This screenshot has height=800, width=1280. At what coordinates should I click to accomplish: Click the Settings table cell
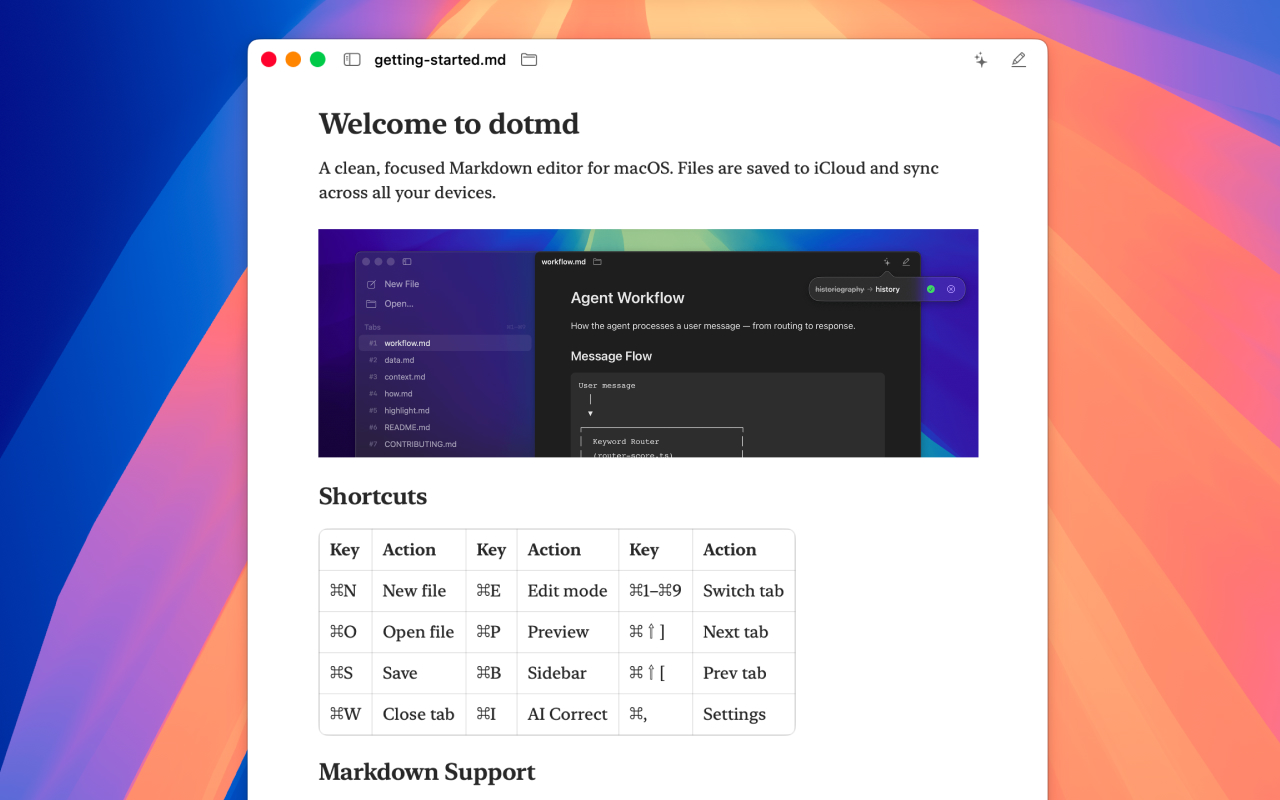pyautogui.click(x=743, y=714)
